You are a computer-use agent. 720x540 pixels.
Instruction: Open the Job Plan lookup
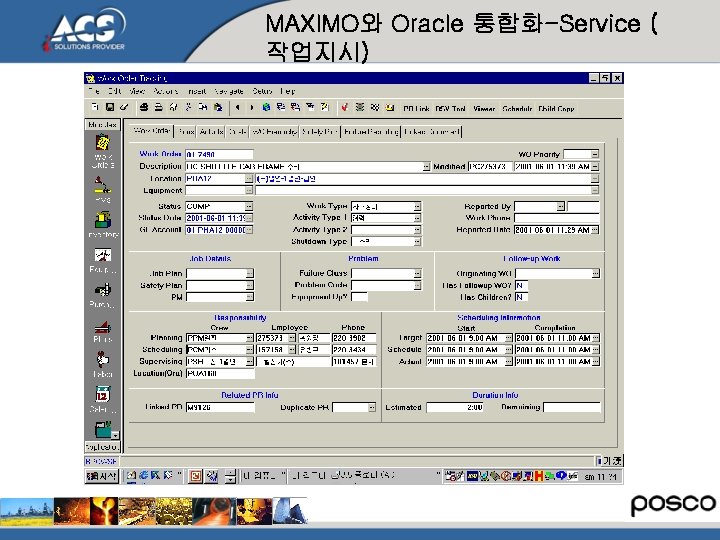(249, 273)
